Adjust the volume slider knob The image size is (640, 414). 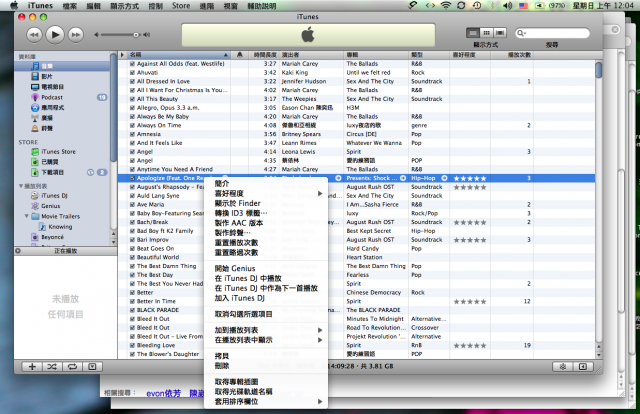pos(136,35)
